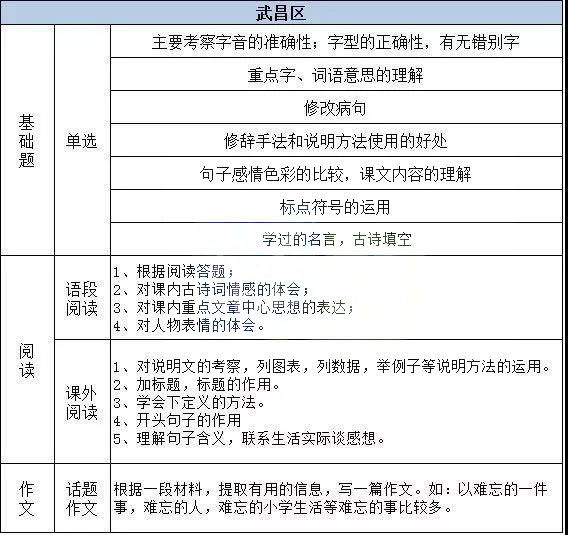
Task: Select the line about 对说明文的考察
Action: coord(332,367)
